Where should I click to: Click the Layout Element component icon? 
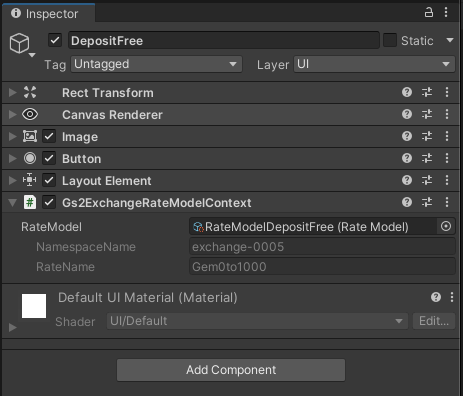click(30, 180)
